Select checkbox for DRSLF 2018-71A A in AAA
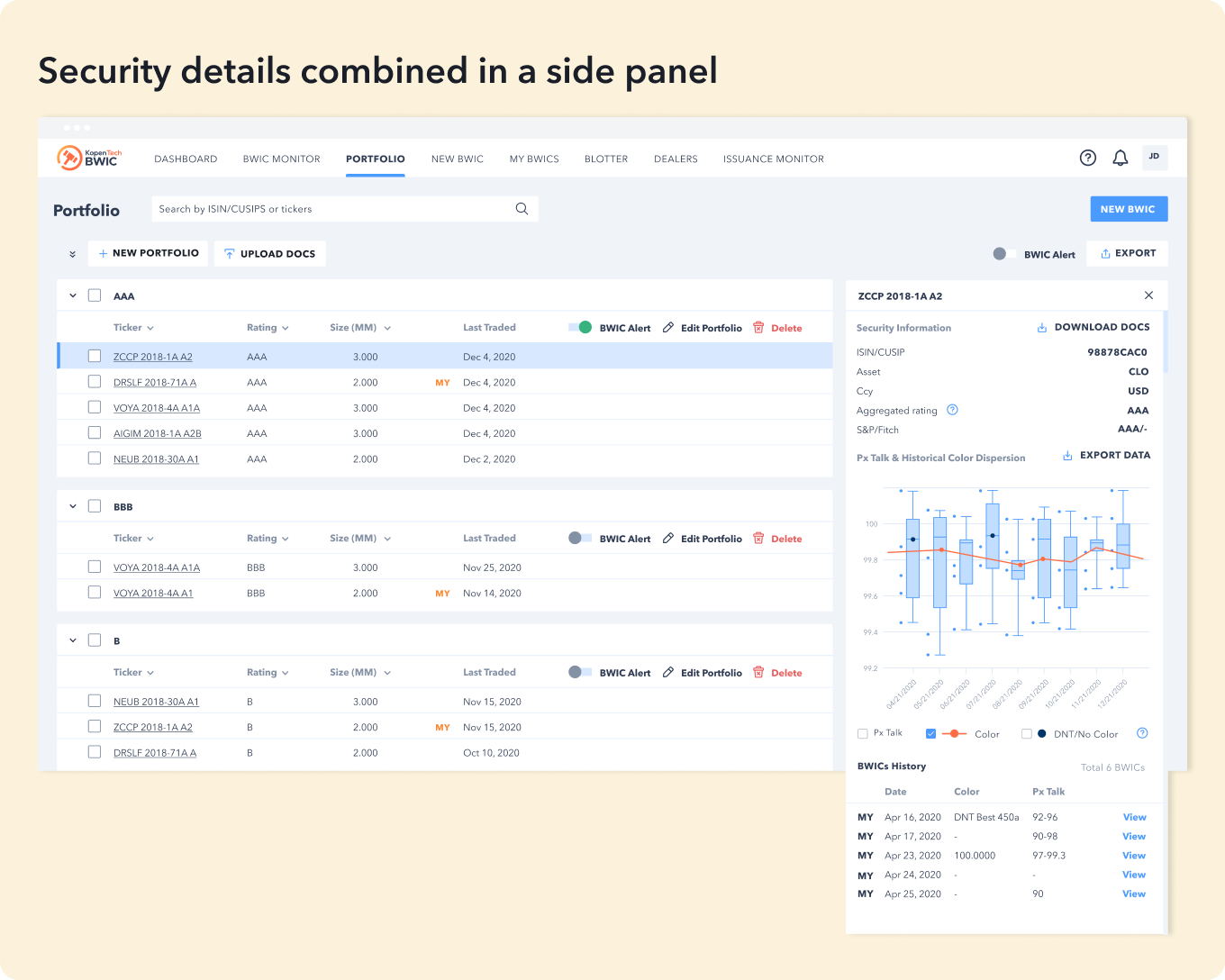The width and height of the screenshot is (1225, 980). (x=95, y=382)
